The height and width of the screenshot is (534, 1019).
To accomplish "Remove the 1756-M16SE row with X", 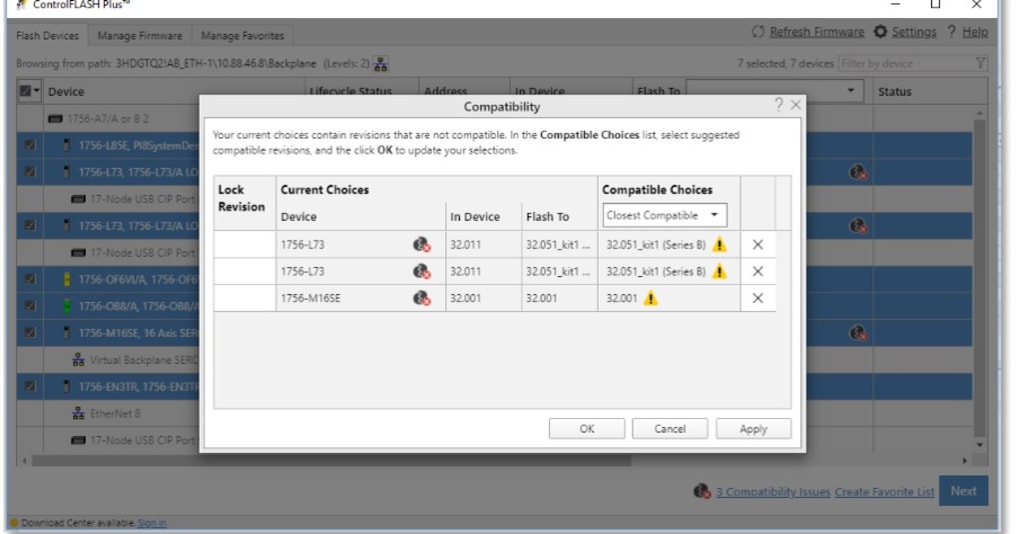I will coord(758,298).
